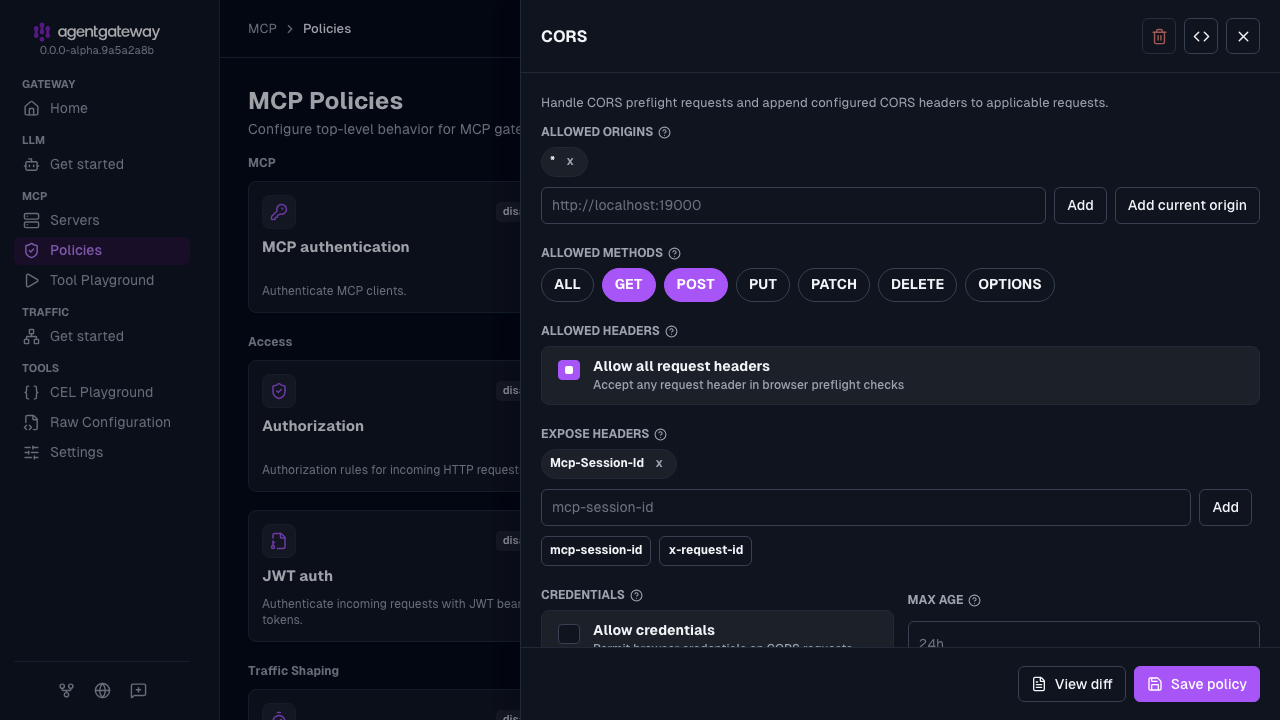This screenshot has height=720, width=1280.
Task: Open the CEL Playground
Action: pos(102,392)
